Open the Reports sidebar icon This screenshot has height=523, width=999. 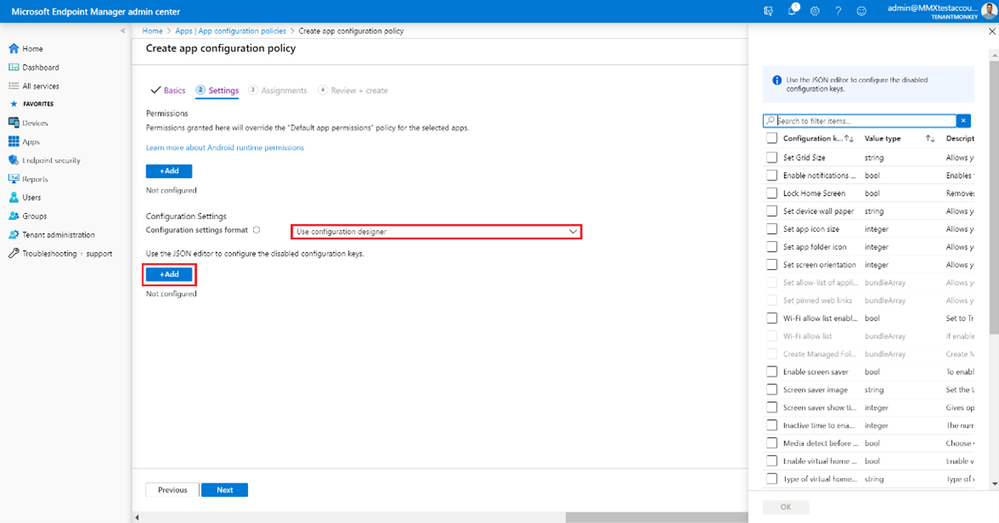click(x=13, y=179)
